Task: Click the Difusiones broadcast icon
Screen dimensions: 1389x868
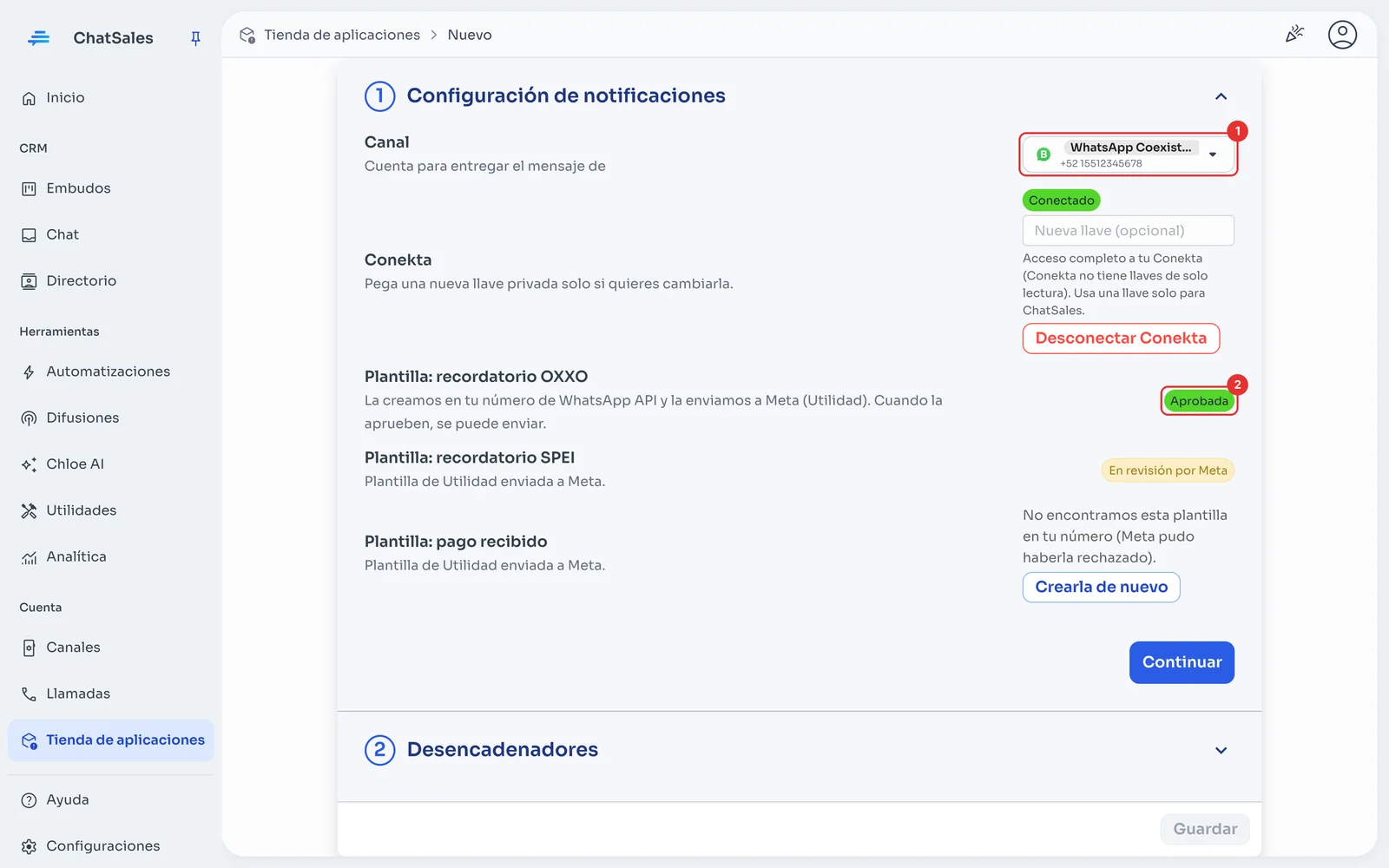Action: pyautogui.click(x=29, y=418)
